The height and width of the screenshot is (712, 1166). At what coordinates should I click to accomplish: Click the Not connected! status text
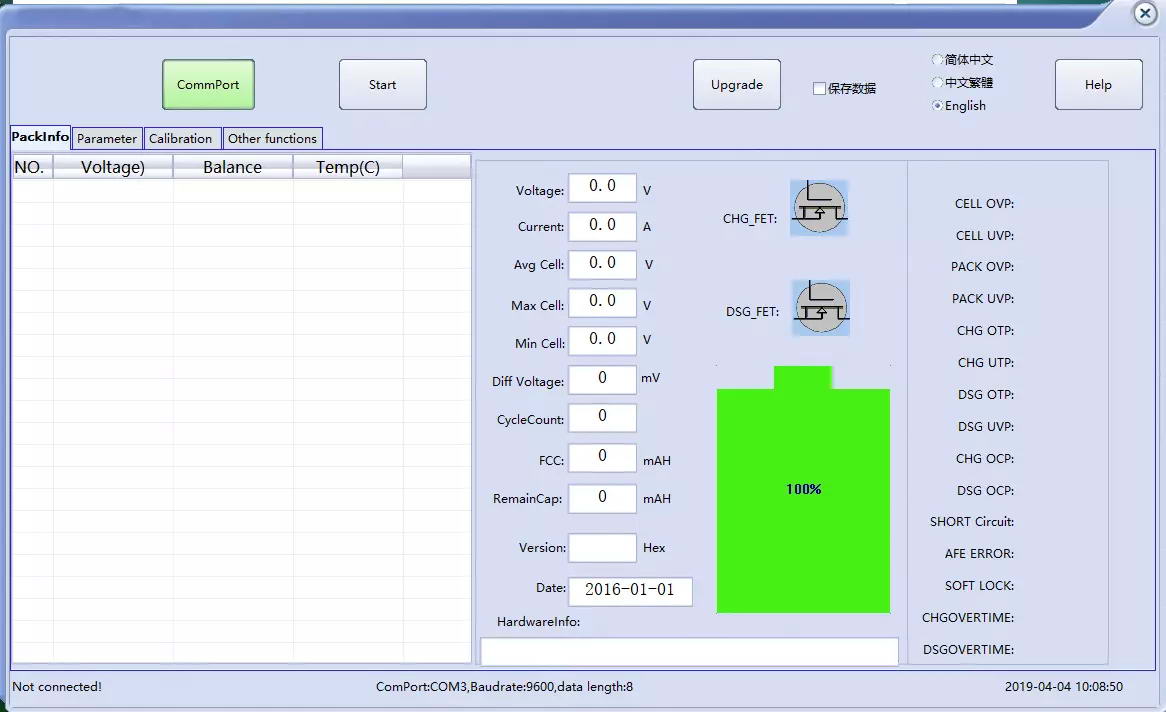pos(57,687)
